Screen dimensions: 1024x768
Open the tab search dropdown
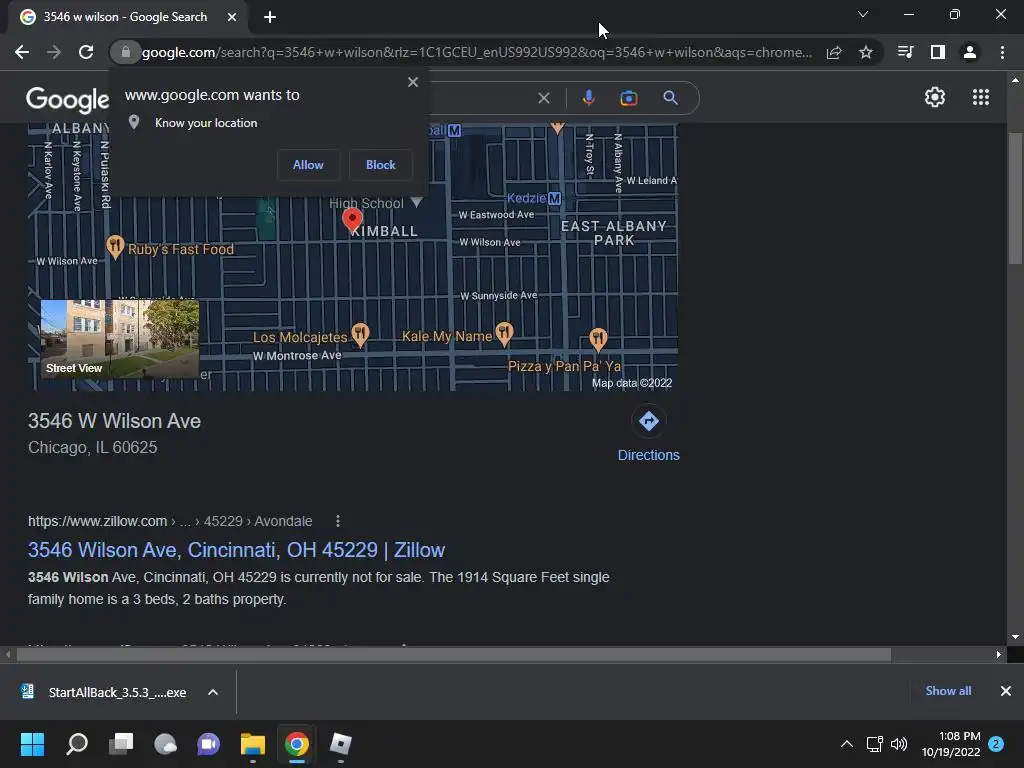click(863, 14)
